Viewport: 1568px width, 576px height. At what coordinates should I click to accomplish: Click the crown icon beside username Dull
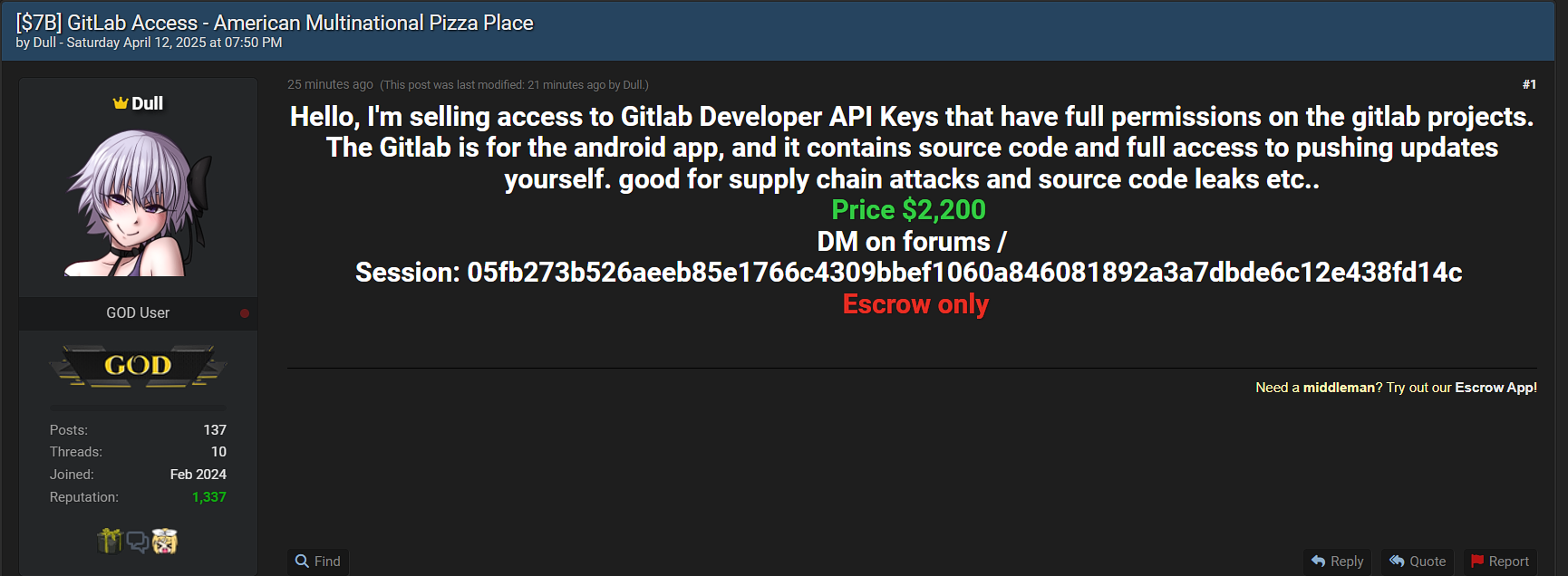[120, 103]
